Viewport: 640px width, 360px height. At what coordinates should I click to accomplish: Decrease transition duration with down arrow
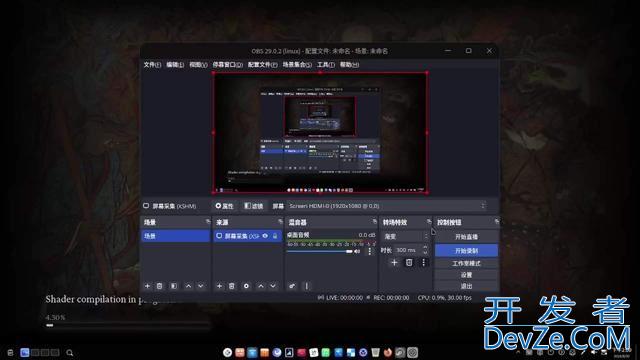(425, 252)
